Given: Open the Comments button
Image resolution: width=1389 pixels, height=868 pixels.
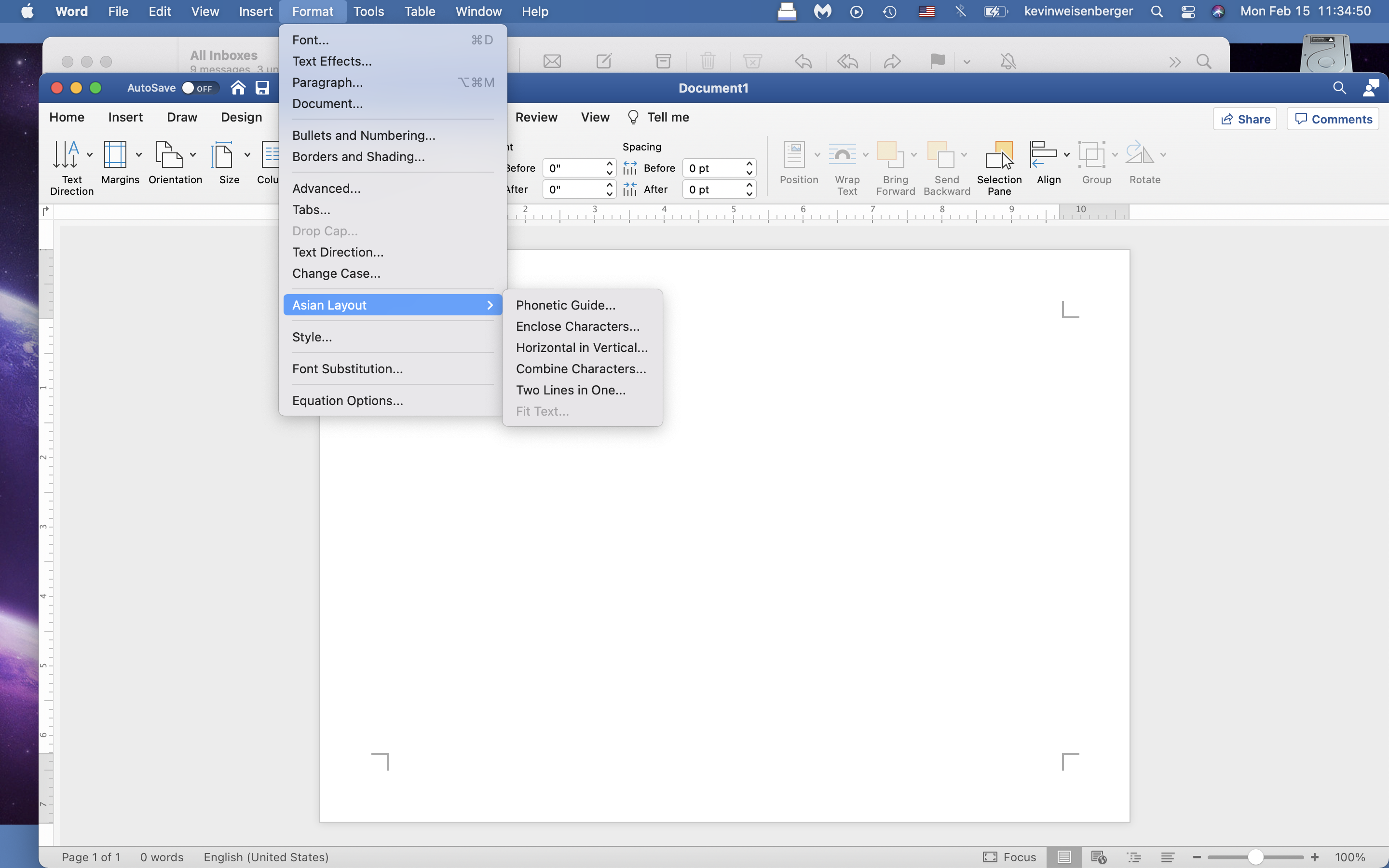Looking at the screenshot, I should point(1333,119).
